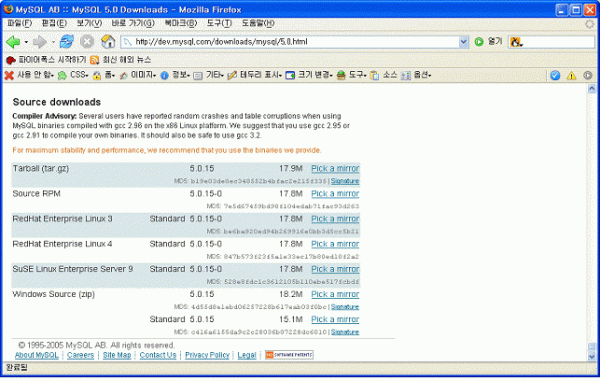Pick a mirror for RedHat Enterprise Linux 4
The width and height of the screenshot is (600, 381).
(335, 244)
